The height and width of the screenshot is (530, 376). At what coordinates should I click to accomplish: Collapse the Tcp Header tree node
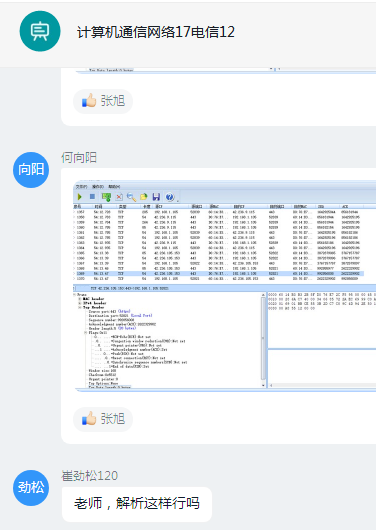tap(80, 307)
